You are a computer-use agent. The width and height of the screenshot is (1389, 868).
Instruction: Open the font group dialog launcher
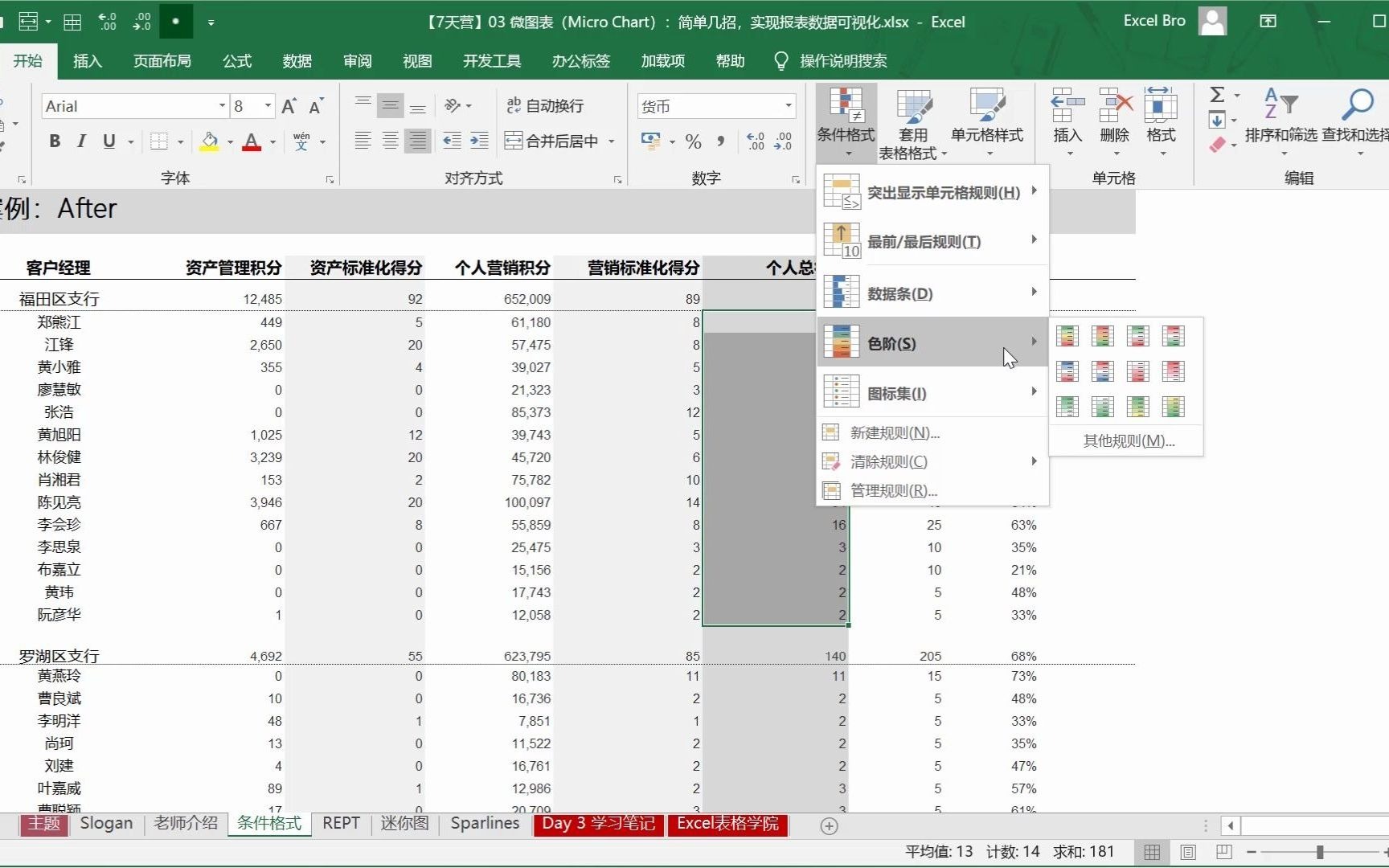pos(330,180)
